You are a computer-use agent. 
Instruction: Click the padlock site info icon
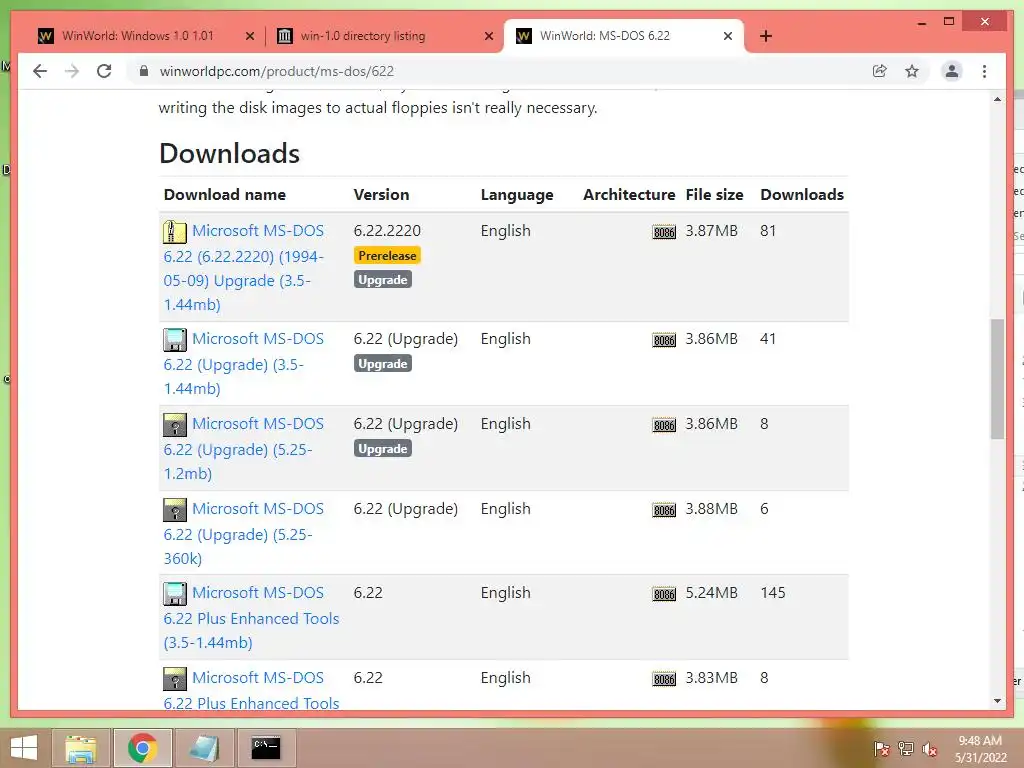click(144, 71)
